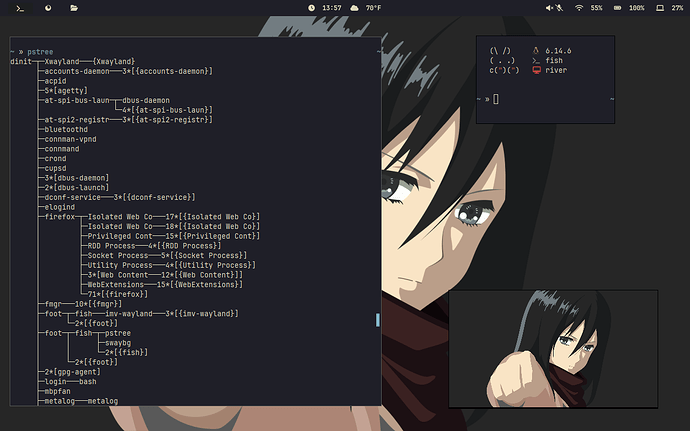
Task: Click the red monitor icon beside river
Action: click(x=536, y=70)
